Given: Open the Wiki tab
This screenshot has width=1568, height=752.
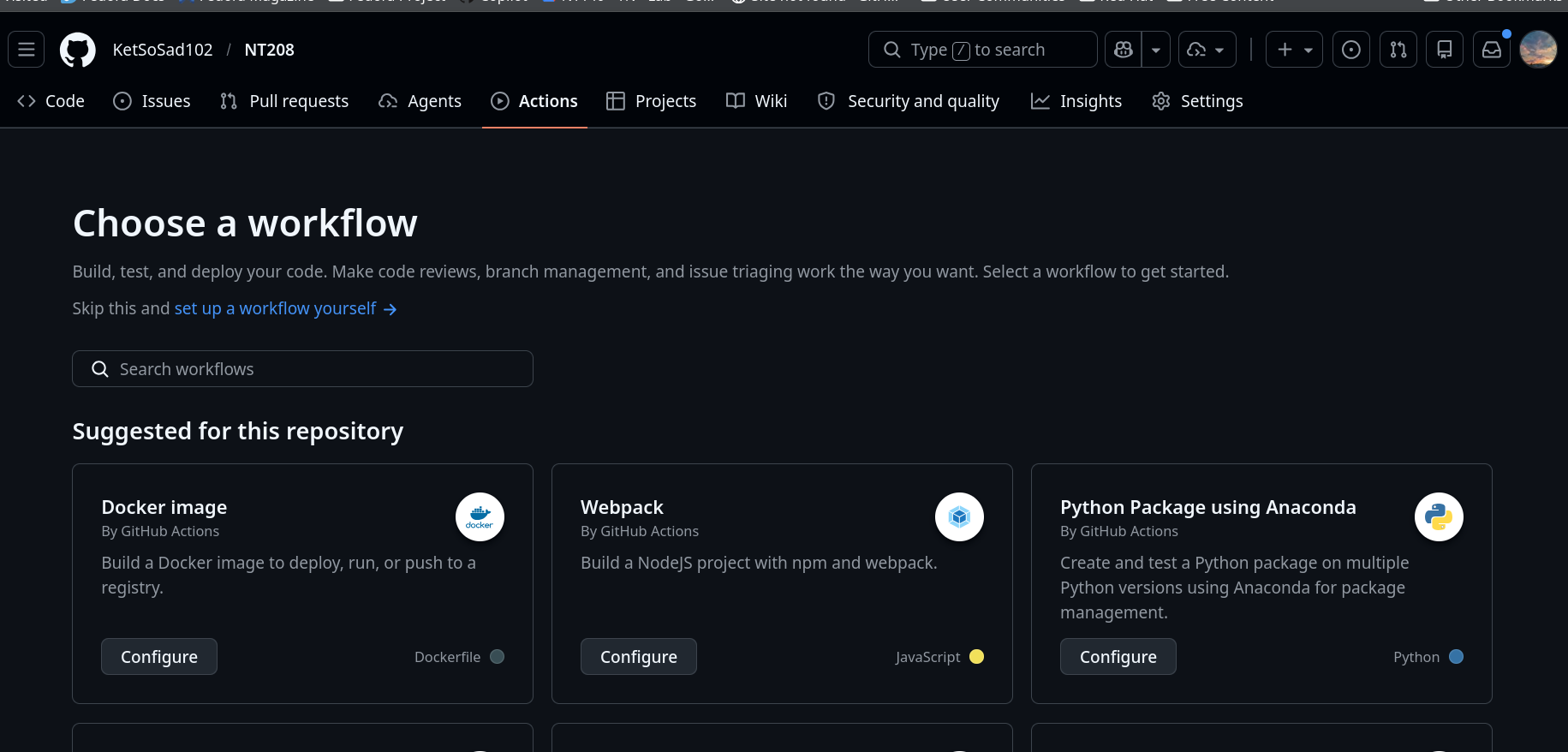Looking at the screenshot, I should [757, 101].
